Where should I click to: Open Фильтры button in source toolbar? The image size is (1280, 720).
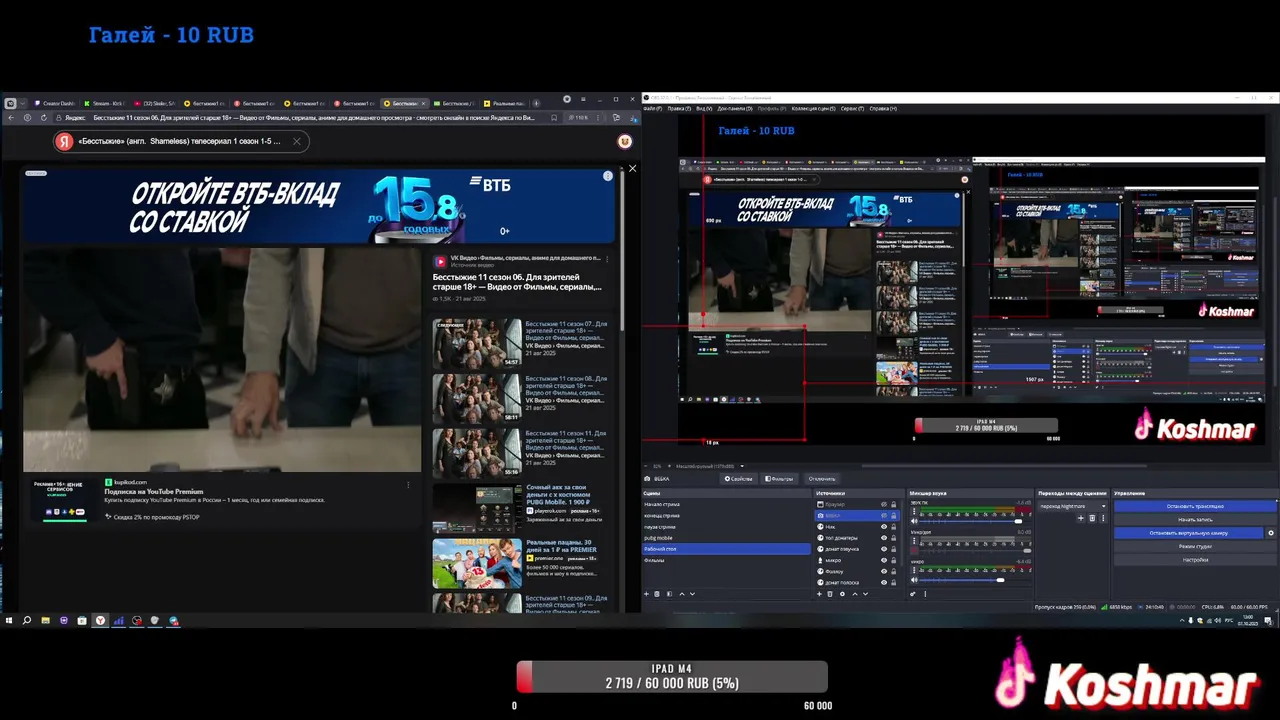779,478
